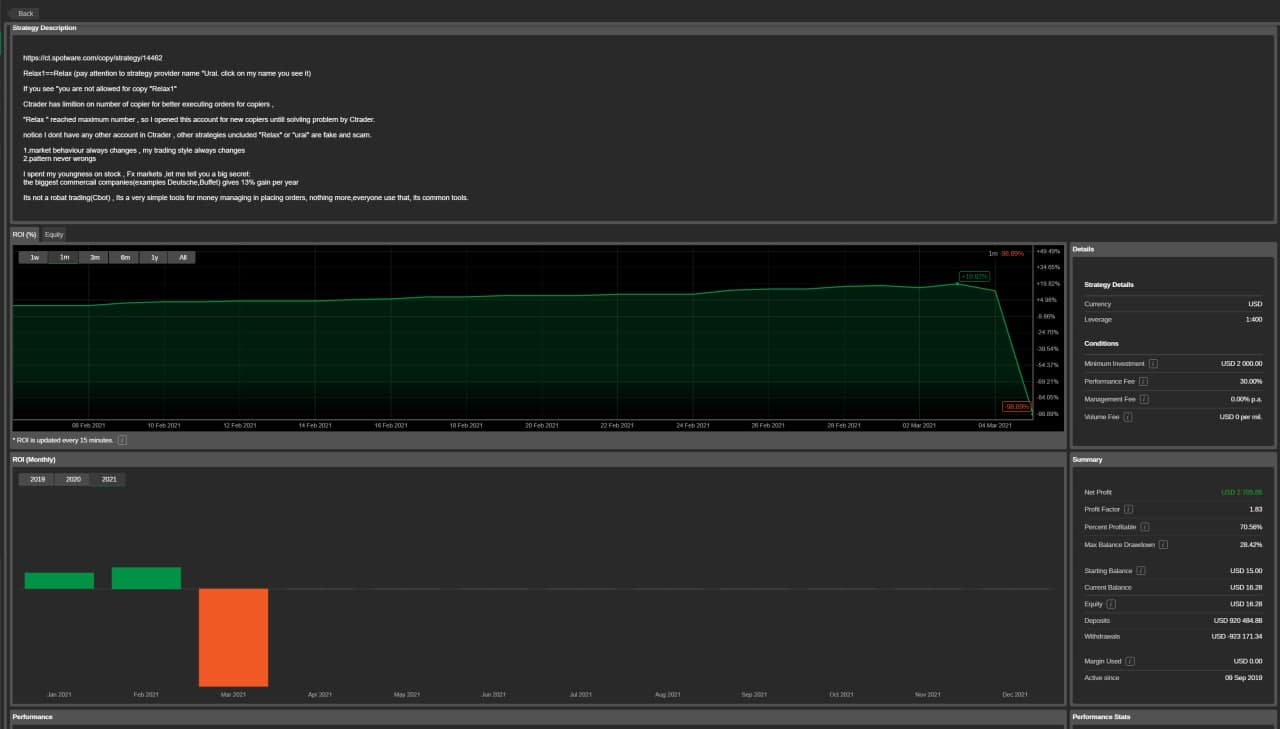
Task: Click the 1m -98.89% label above chart
Action: click(x=1006, y=253)
